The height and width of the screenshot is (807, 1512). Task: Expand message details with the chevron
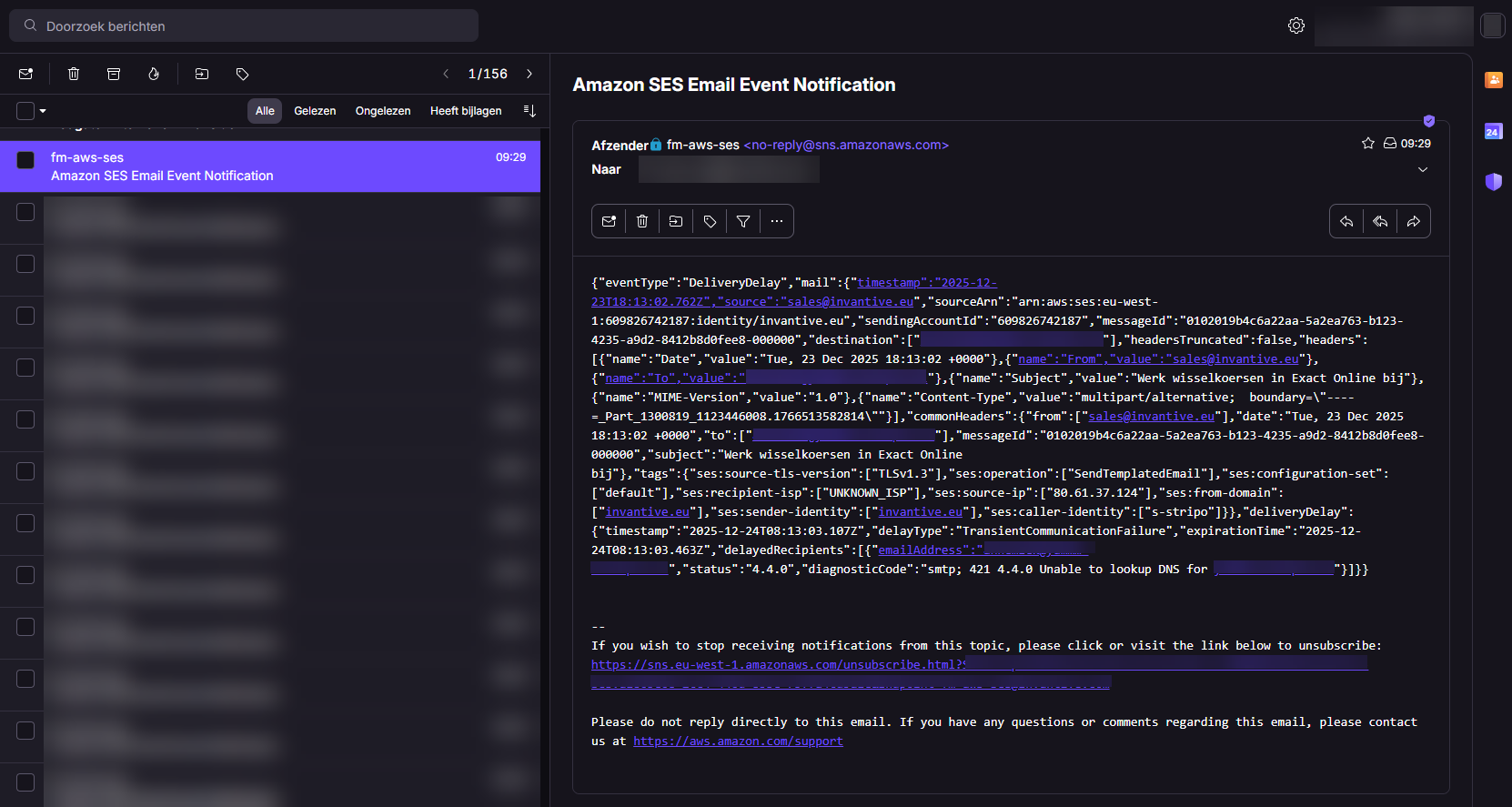(1423, 170)
